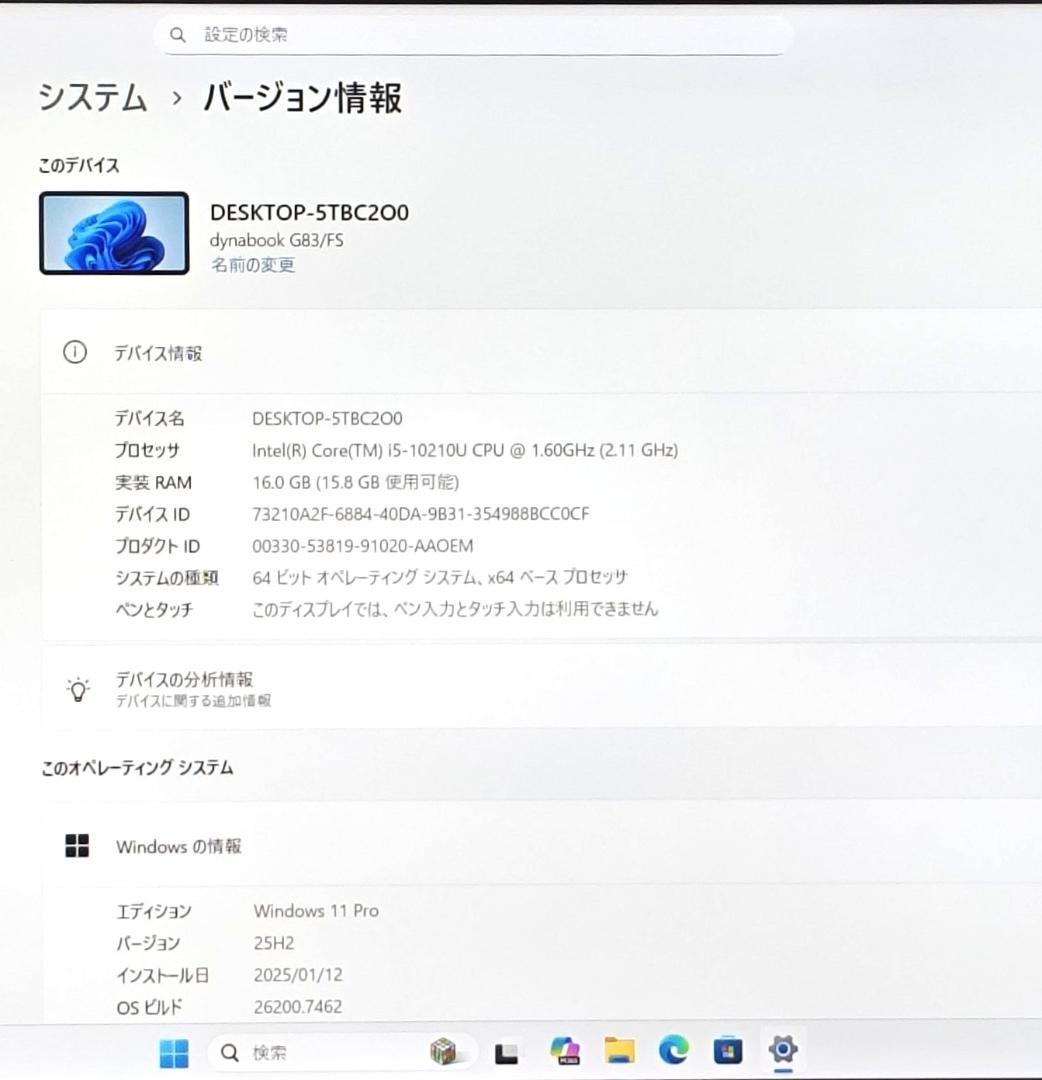
Task: Click the 設定の検索 search field
Action: pos(472,34)
